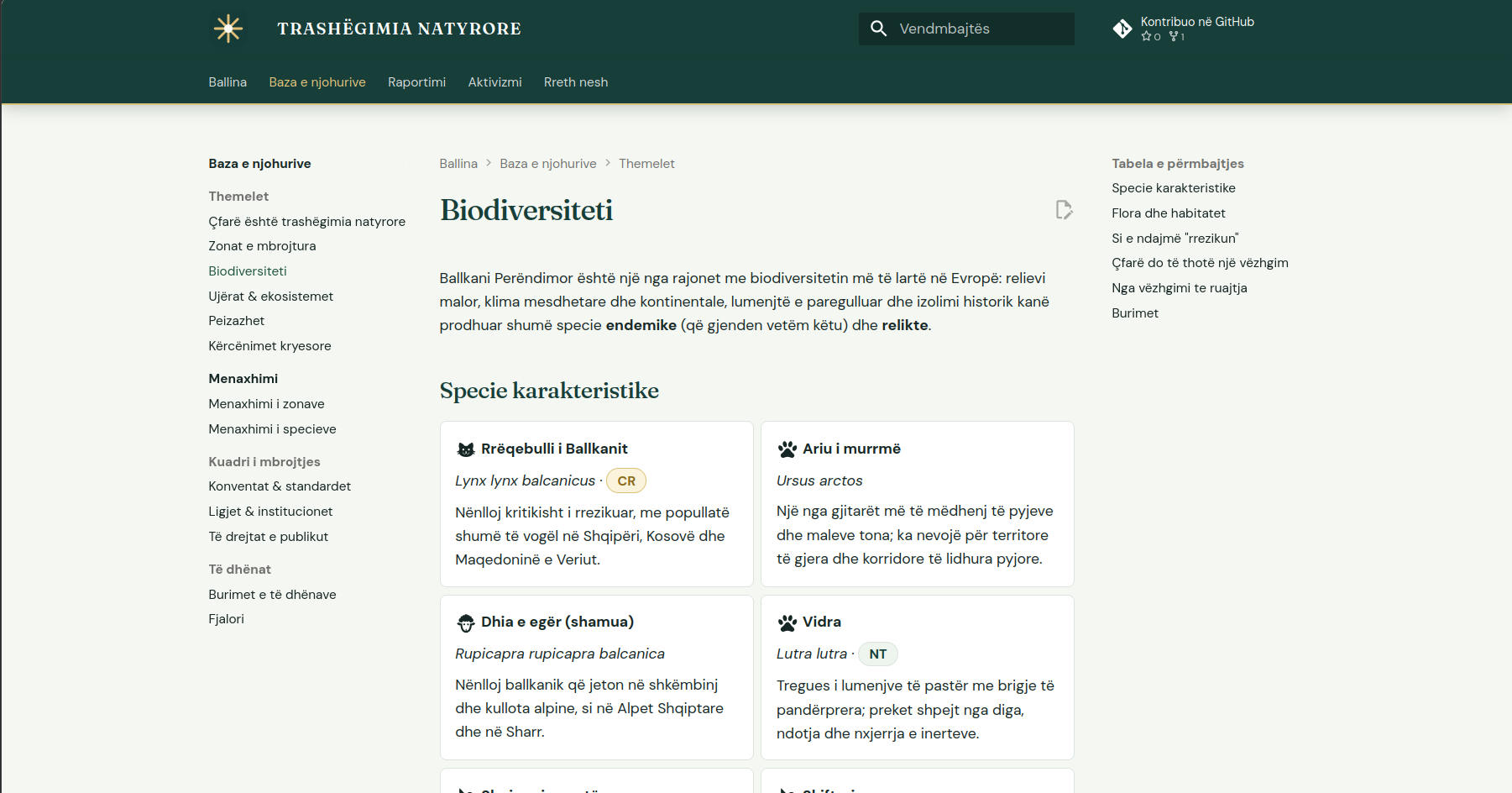Switch to the Raportimi tab
1512x793 pixels.
pos(416,82)
